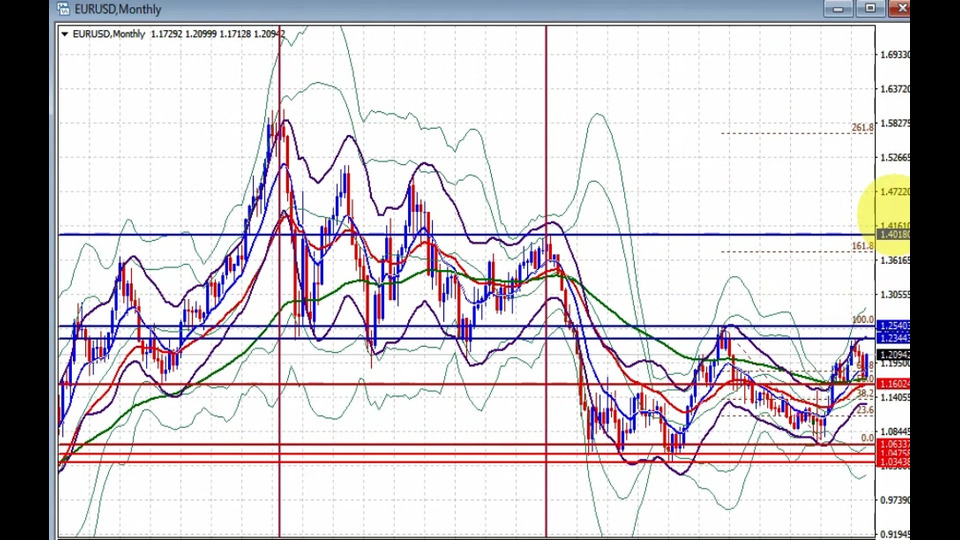Click the 1.40180 horizontal line price tag
The width and height of the screenshot is (960, 540).
pos(894,234)
